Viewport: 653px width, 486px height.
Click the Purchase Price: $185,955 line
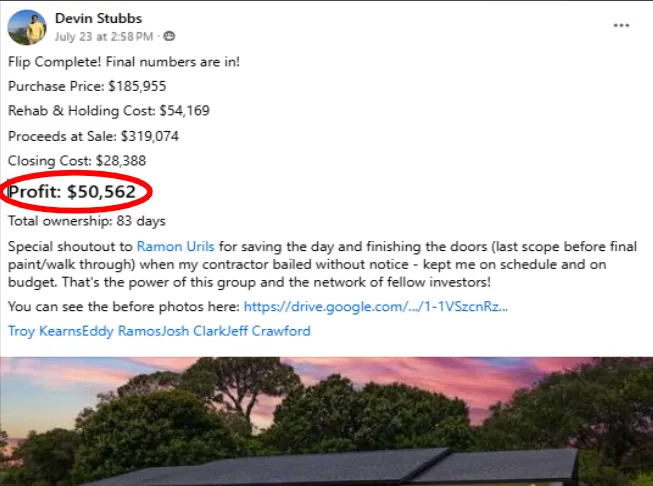click(x=87, y=86)
